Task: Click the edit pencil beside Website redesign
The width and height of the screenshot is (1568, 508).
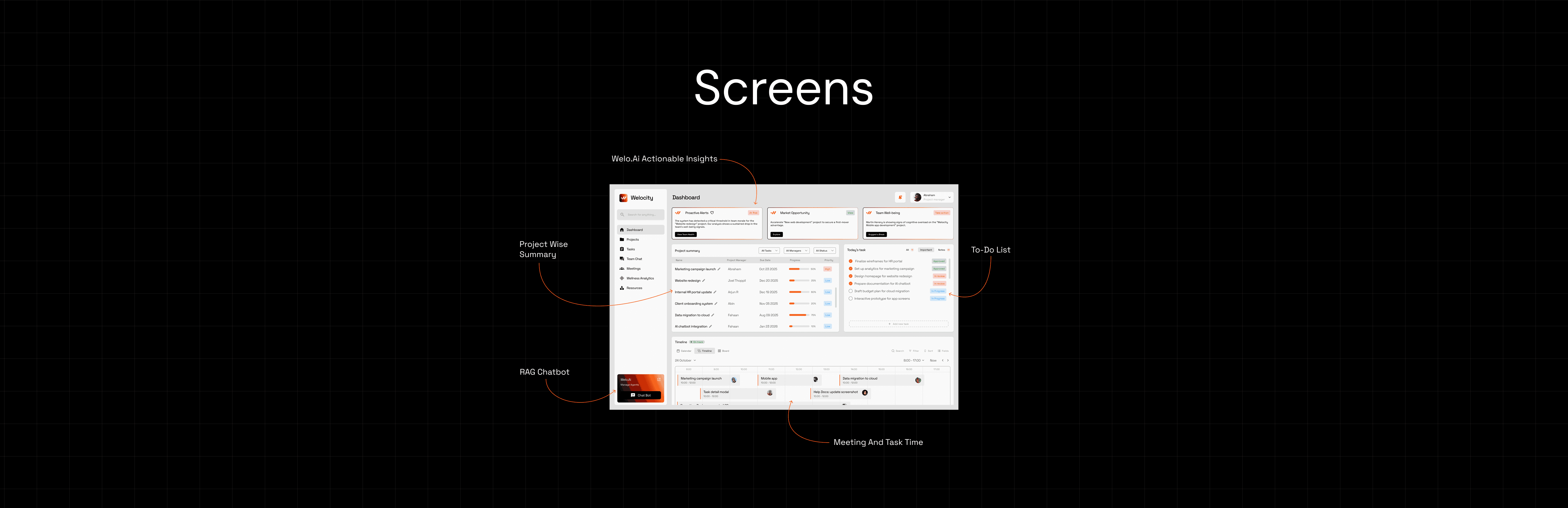Action: coord(704,280)
